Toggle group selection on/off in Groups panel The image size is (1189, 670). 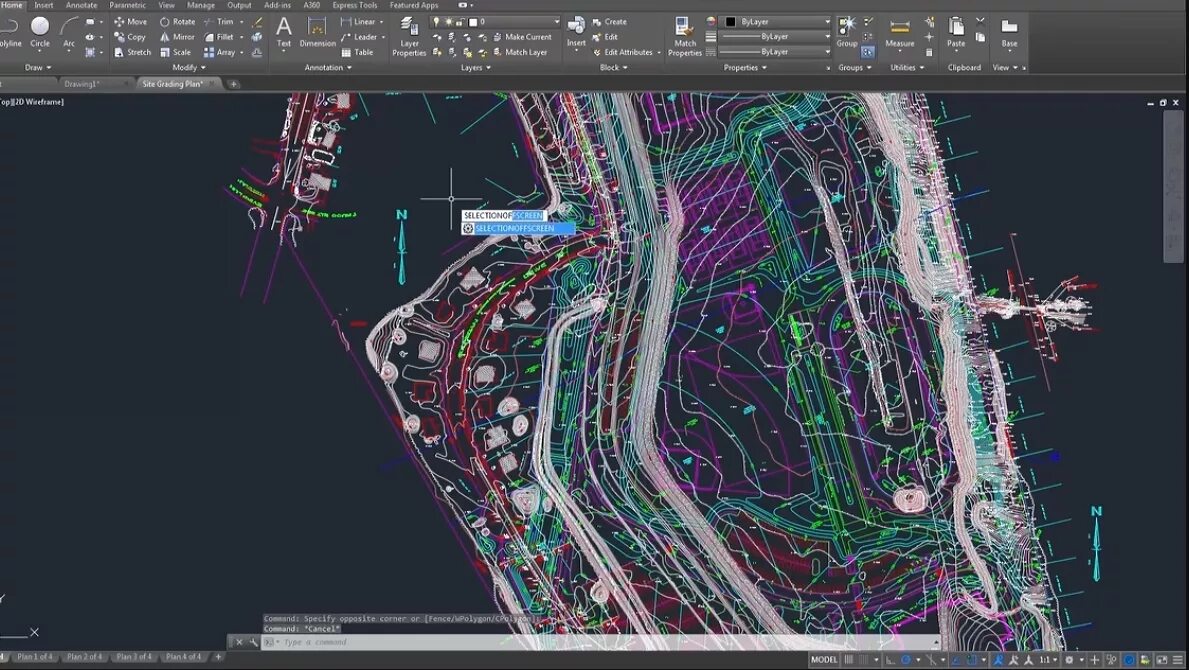coord(867,52)
